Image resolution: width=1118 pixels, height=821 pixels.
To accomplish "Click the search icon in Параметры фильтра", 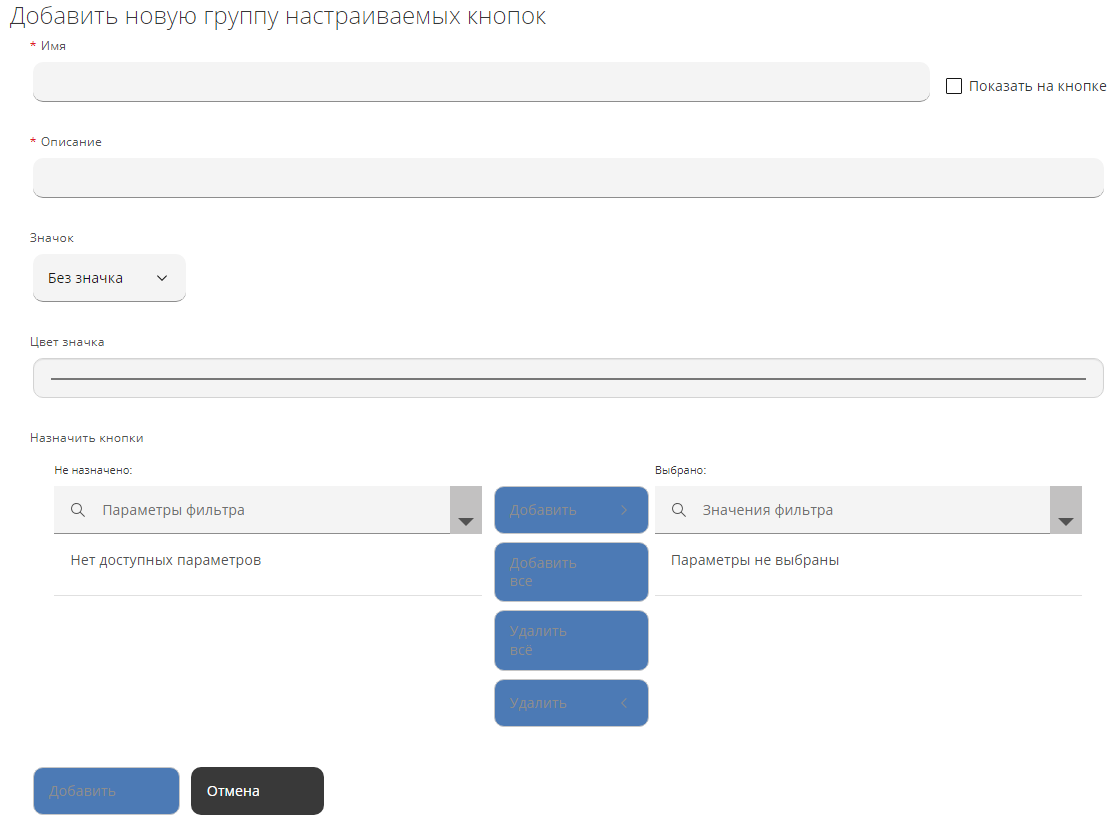I will (x=78, y=510).
